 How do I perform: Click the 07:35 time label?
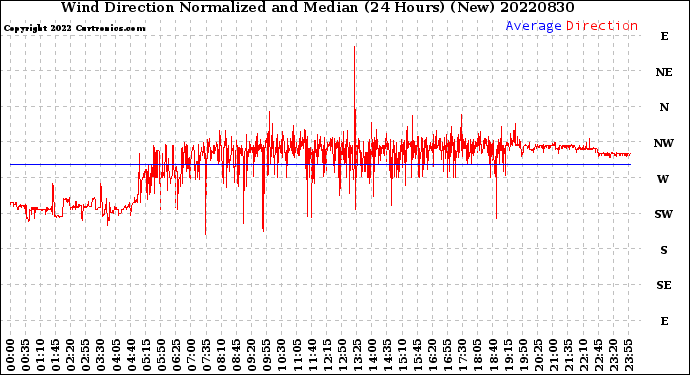tap(206, 356)
